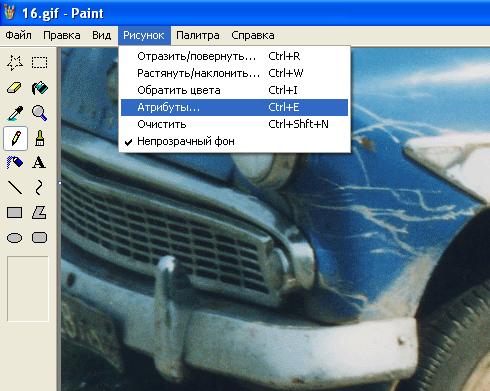Select the Curve tool

[x=39, y=188]
